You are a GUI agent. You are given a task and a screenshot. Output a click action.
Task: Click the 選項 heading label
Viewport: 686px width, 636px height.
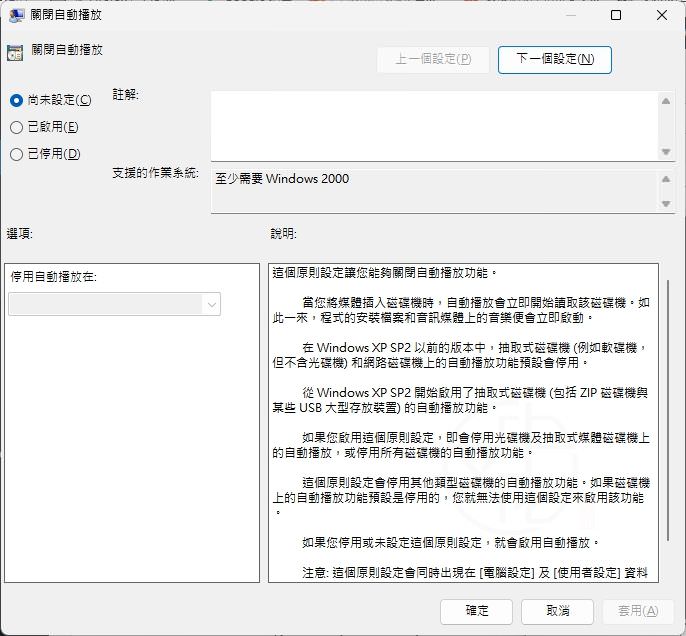20,234
